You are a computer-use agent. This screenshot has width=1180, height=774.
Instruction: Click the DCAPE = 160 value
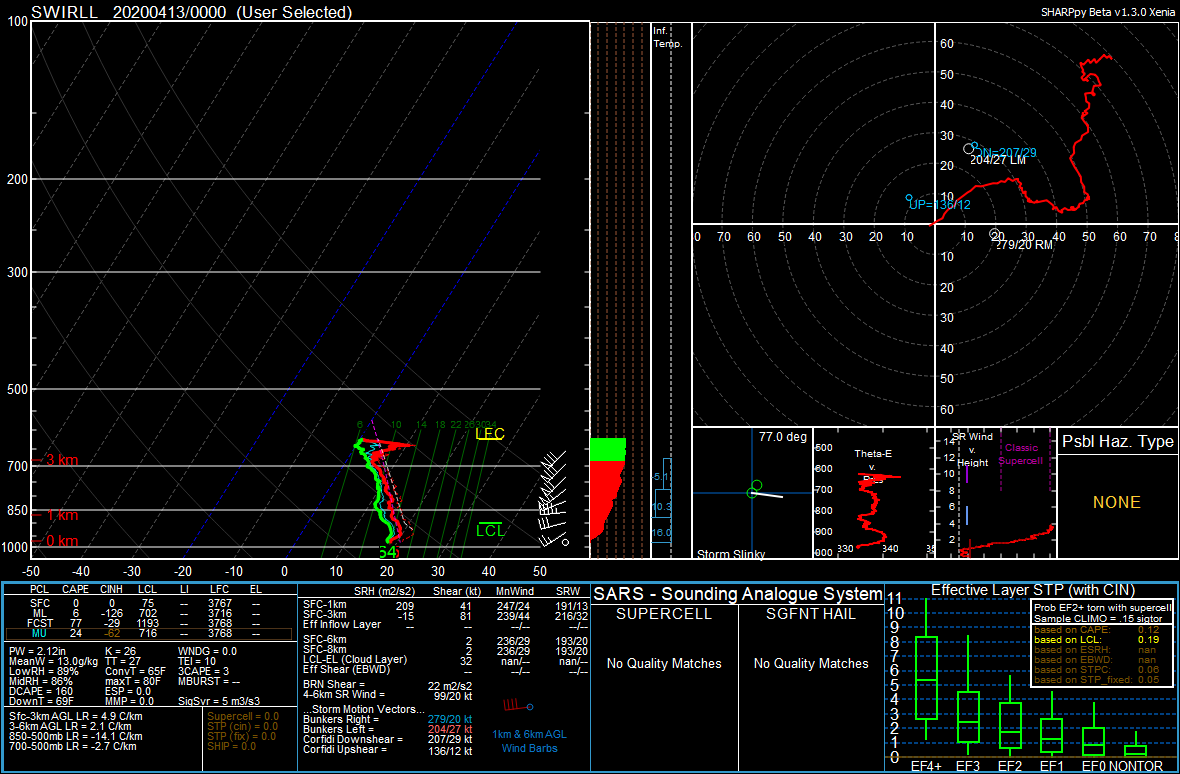(40, 691)
